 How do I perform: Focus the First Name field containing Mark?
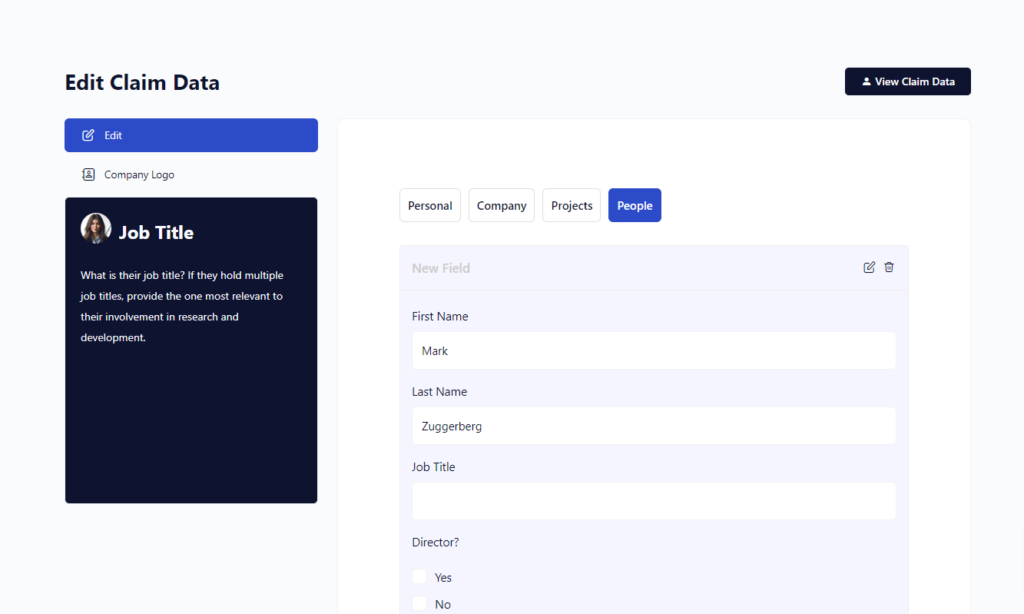coord(653,351)
